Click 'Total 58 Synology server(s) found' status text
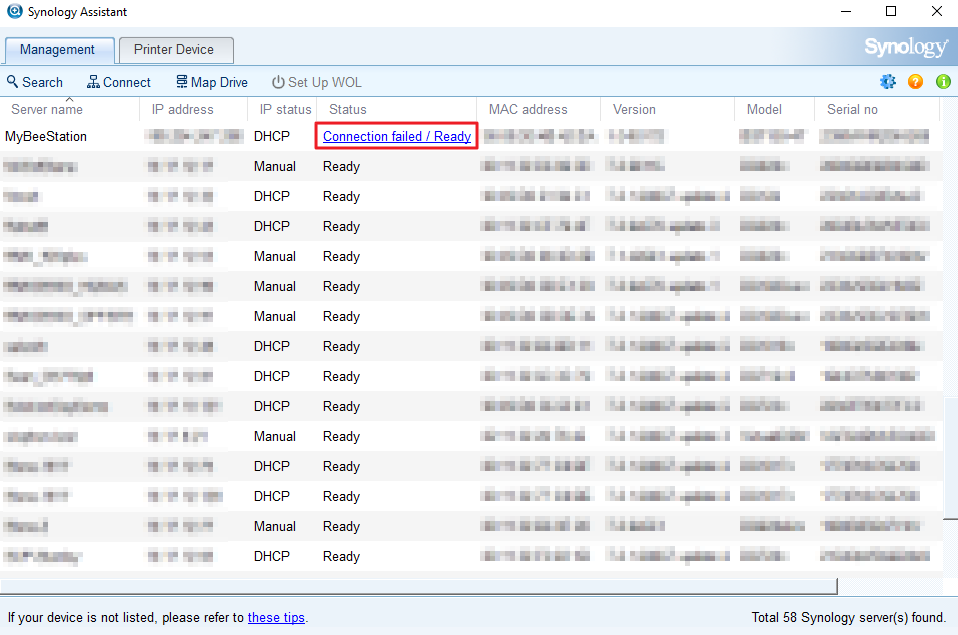This screenshot has width=958, height=635. [849, 617]
